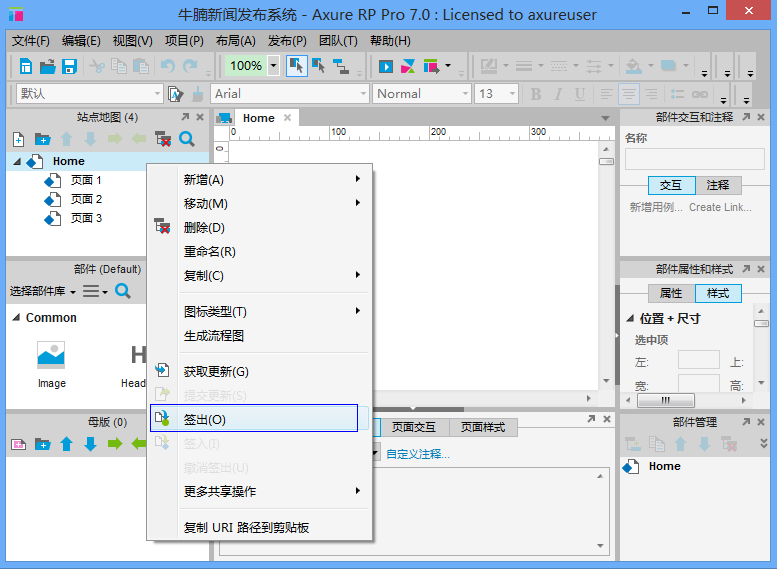Toggle underline text formatting
This screenshot has height=569, width=777.
coord(580,94)
